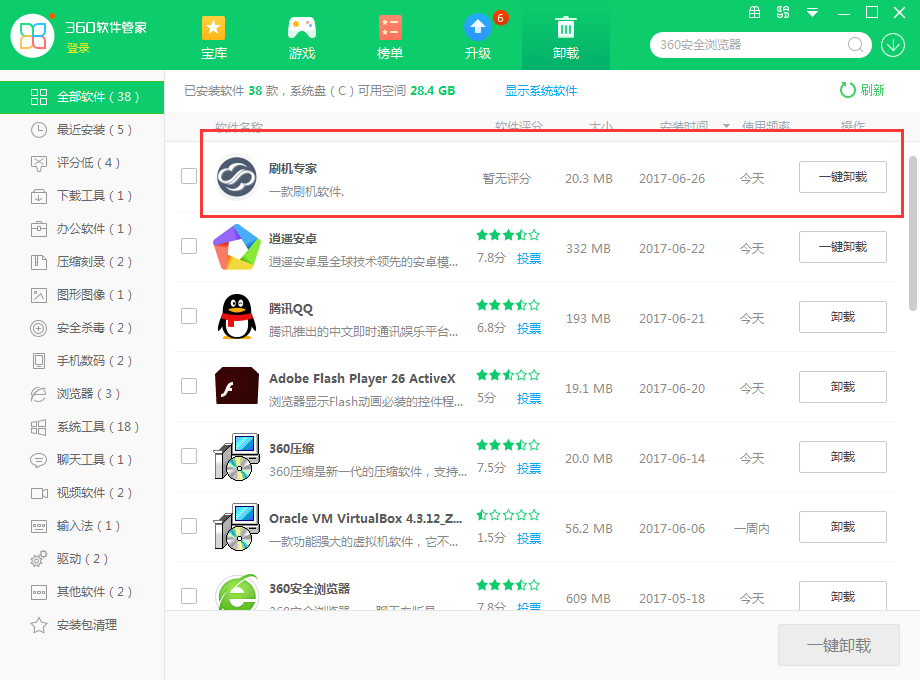Image resolution: width=920 pixels, height=680 pixels.
Task: Select the Oracle VM VirtualBox checkbox
Action: pyautogui.click(x=188, y=527)
